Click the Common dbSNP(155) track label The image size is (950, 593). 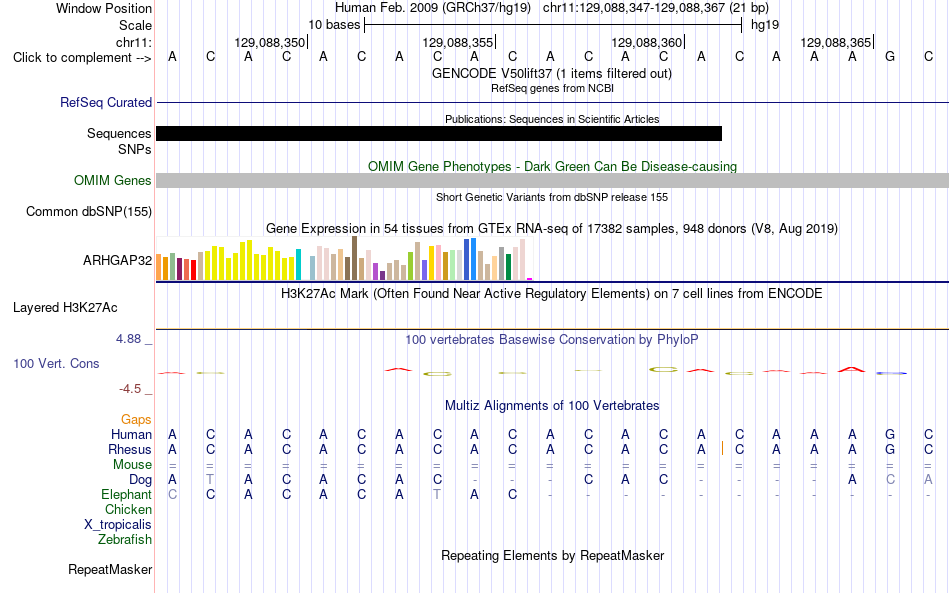tap(88, 211)
